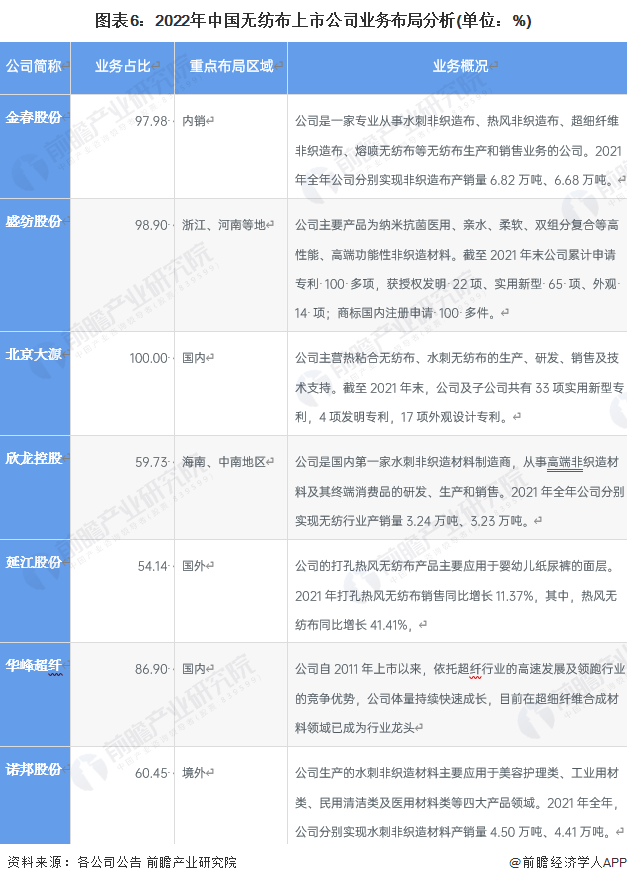Viewport: 627px width, 883px height.
Task: Click the chart title 图表6
Action: [313, 21]
